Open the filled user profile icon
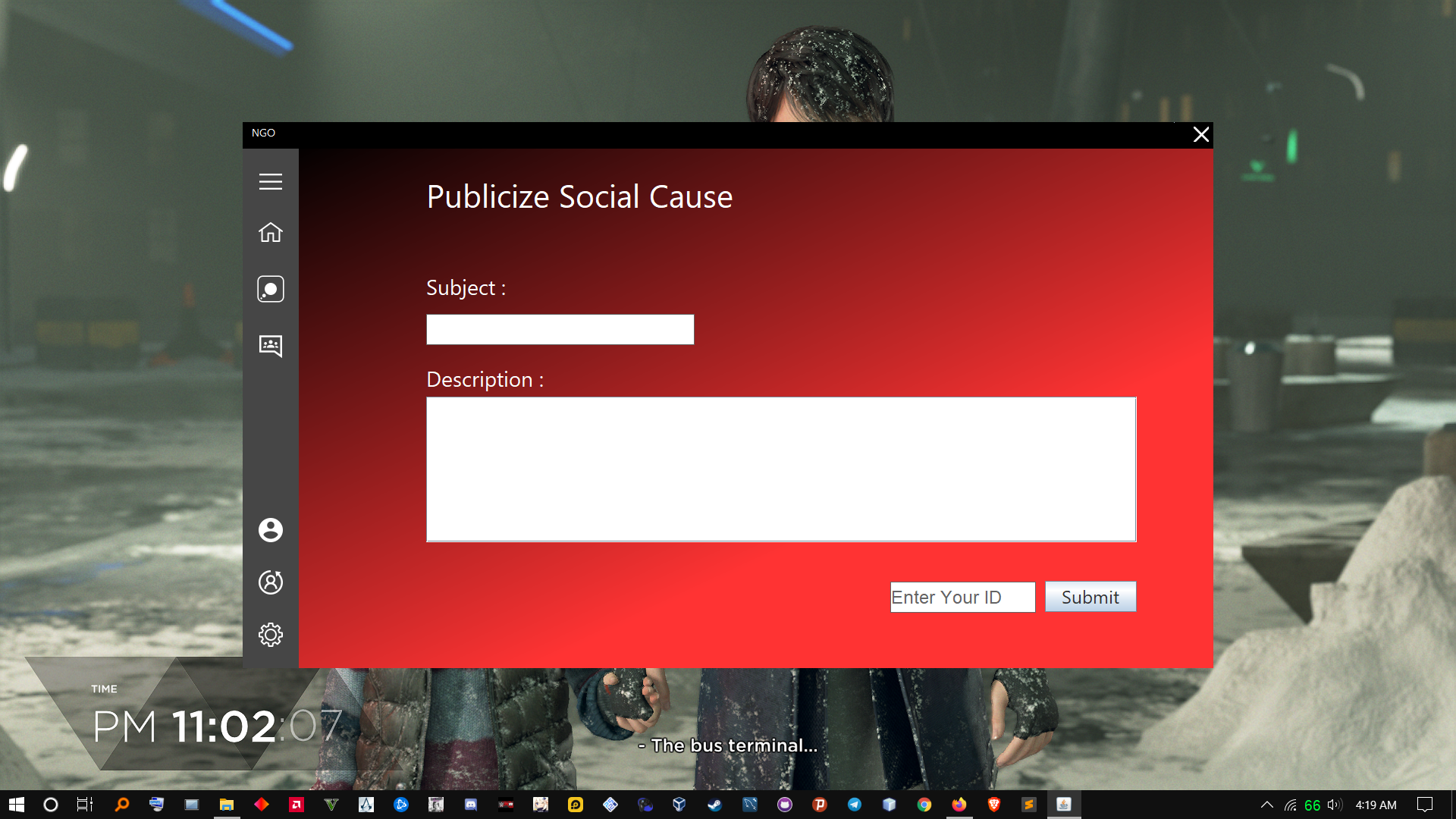1456x819 pixels. pos(270,530)
